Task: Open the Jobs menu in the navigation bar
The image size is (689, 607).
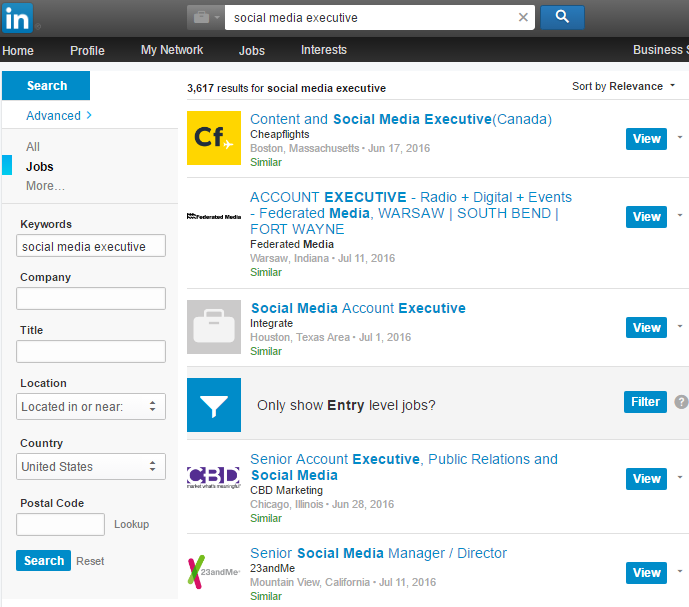Action: pyautogui.click(x=252, y=51)
